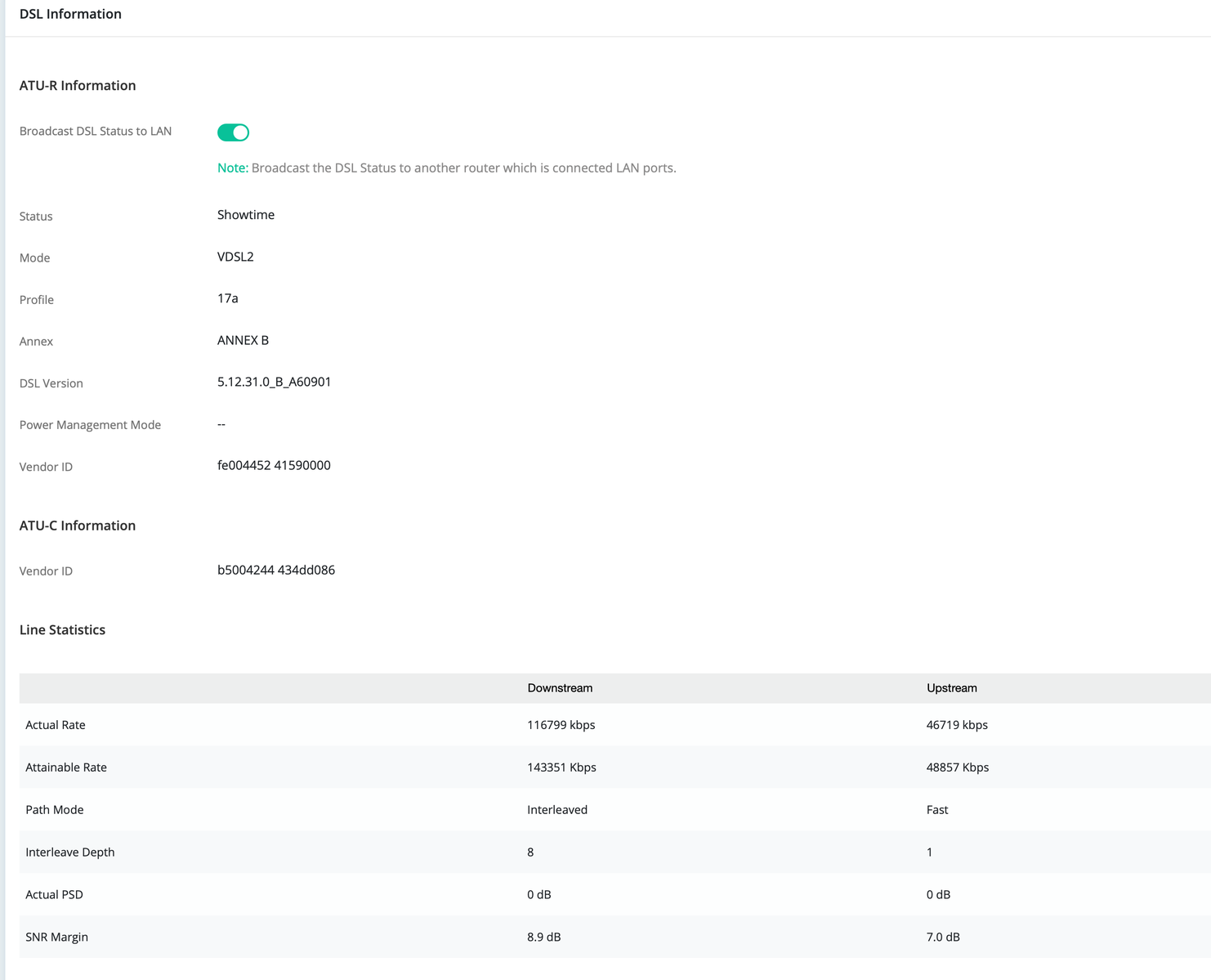Click the Line Statistics section title

[x=62, y=629]
